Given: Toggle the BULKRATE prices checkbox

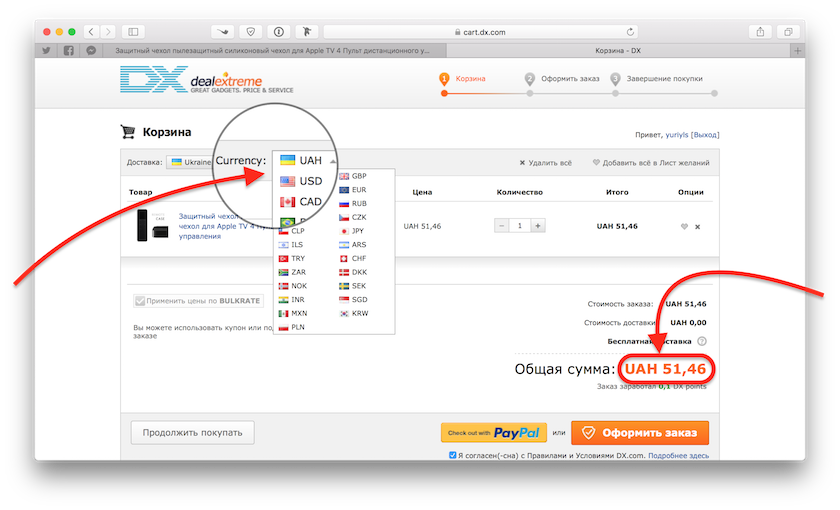Looking at the screenshot, I should [140, 301].
